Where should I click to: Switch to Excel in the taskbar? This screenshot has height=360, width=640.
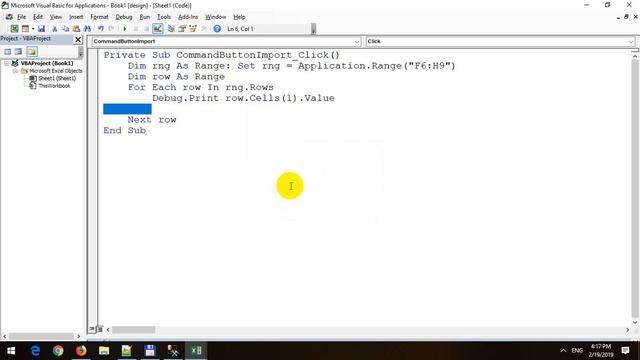(x=196, y=351)
